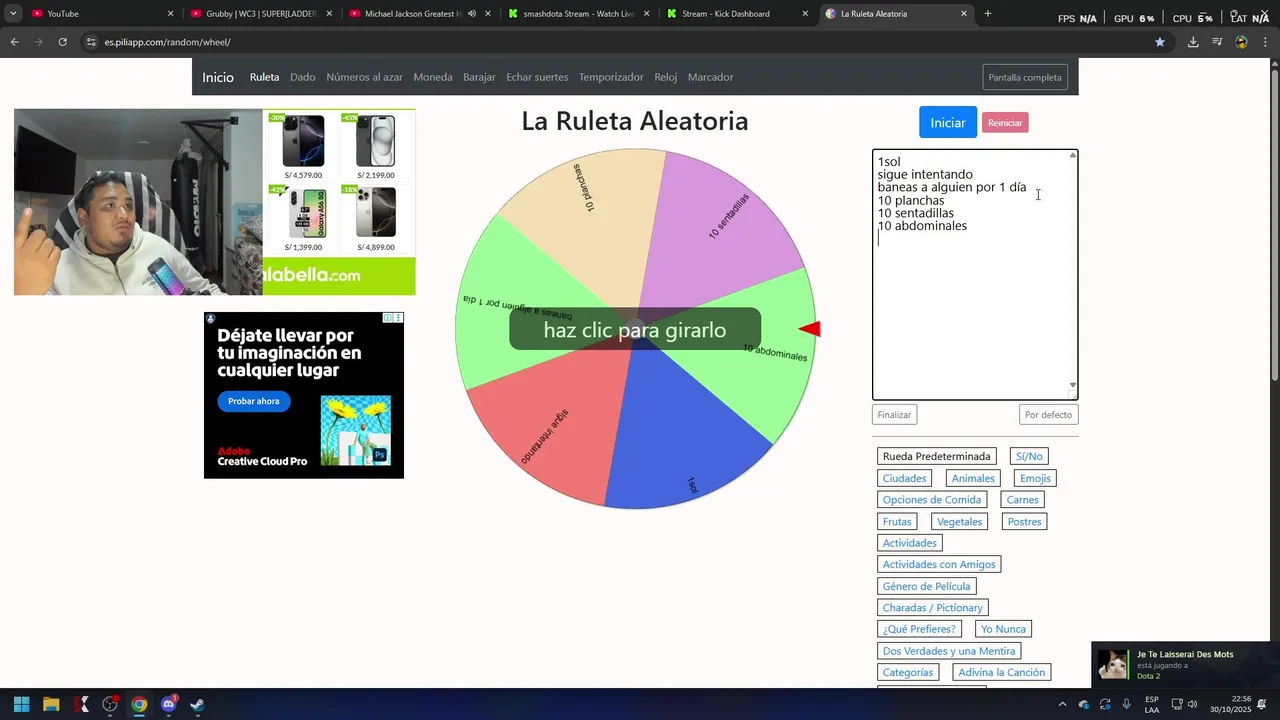Open Marcador in the navbar
Screen dimensions: 1280x720
(710, 77)
